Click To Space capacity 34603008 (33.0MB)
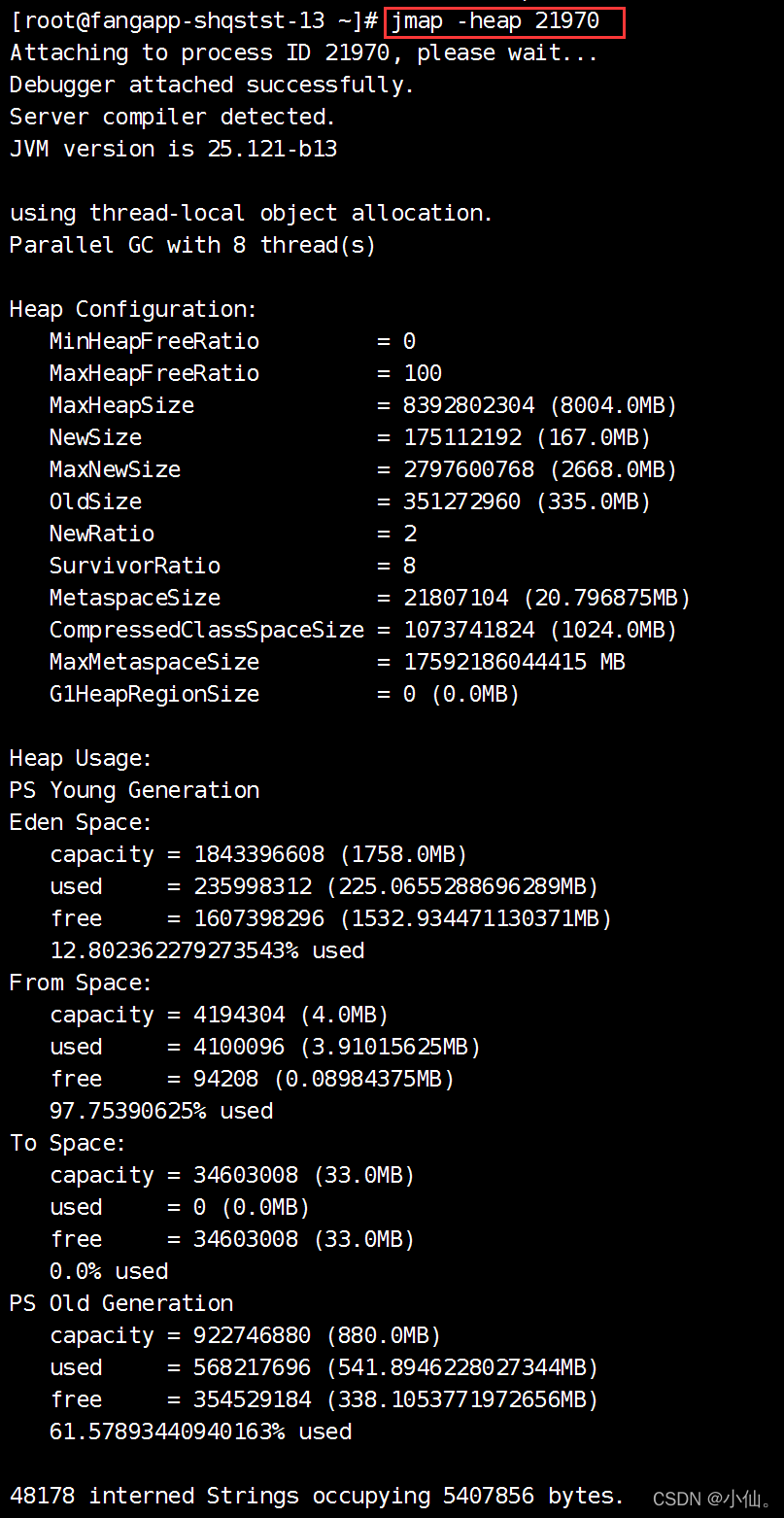The width and height of the screenshot is (784, 1518). [x=304, y=1175]
